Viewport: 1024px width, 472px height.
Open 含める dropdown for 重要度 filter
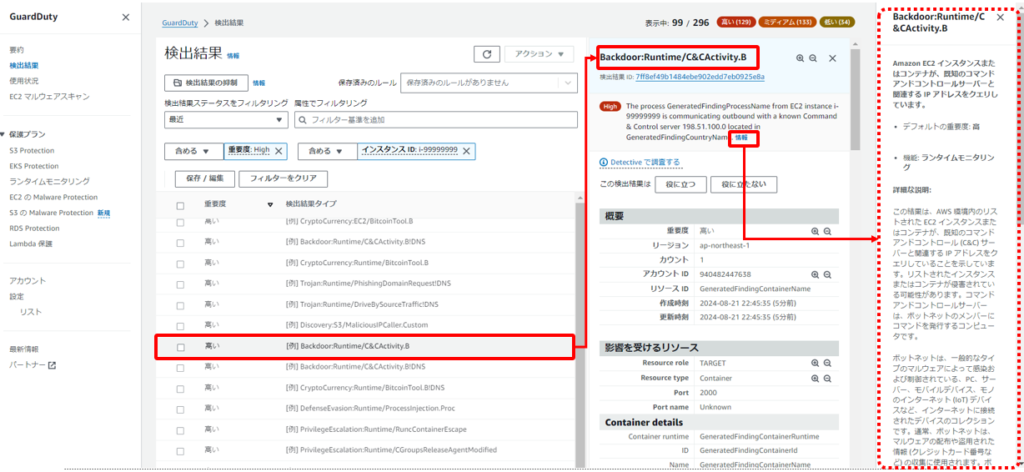pos(193,151)
